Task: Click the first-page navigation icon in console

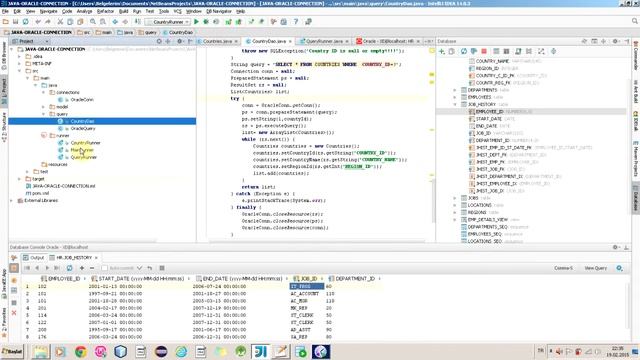Action: (x=27, y=268)
